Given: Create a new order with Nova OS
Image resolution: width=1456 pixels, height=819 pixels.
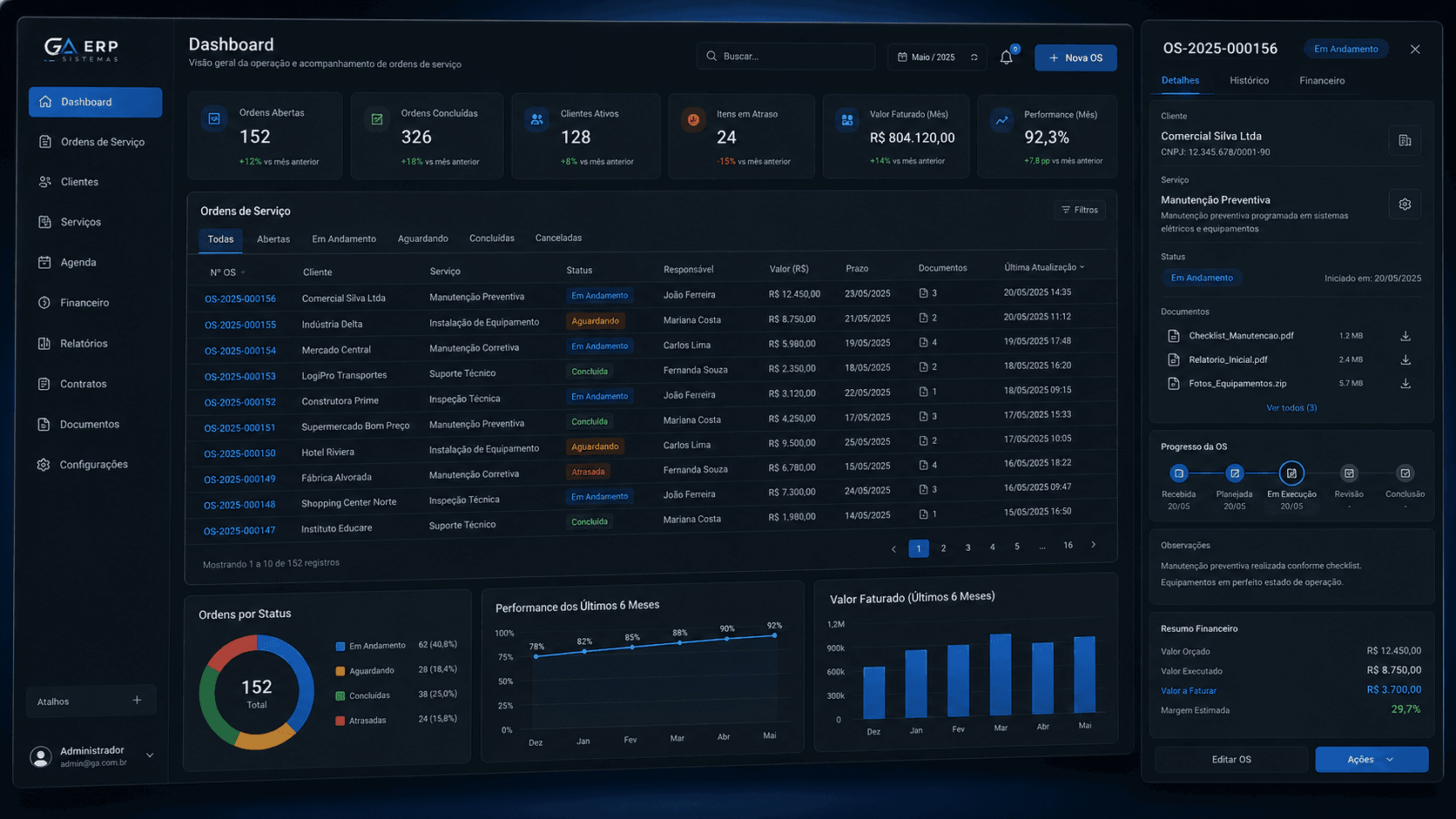Looking at the screenshot, I should click(x=1075, y=58).
